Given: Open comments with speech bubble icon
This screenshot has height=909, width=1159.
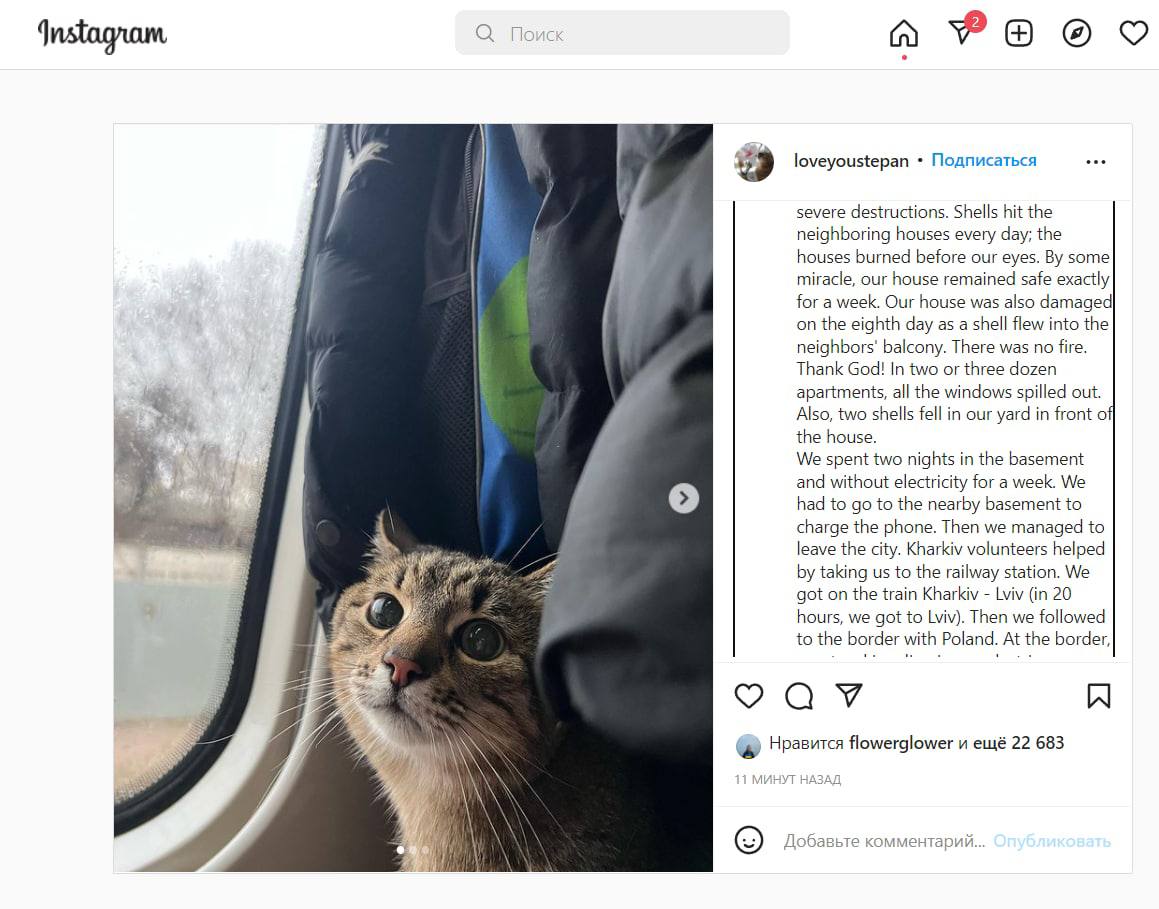Looking at the screenshot, I should click(x=799, y=696).
